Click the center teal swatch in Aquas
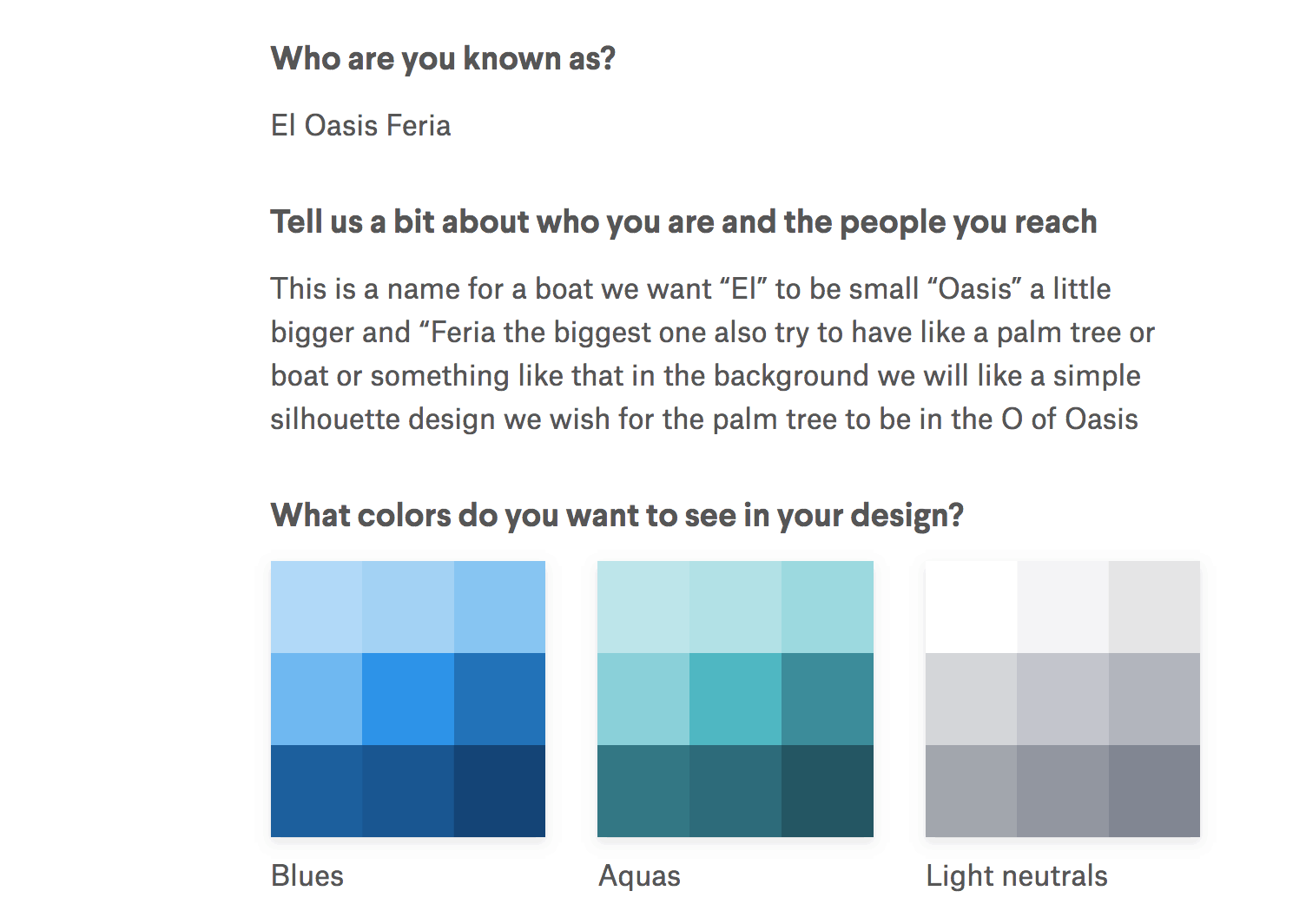Viewport: 1306px width, 924px height. 735,699
